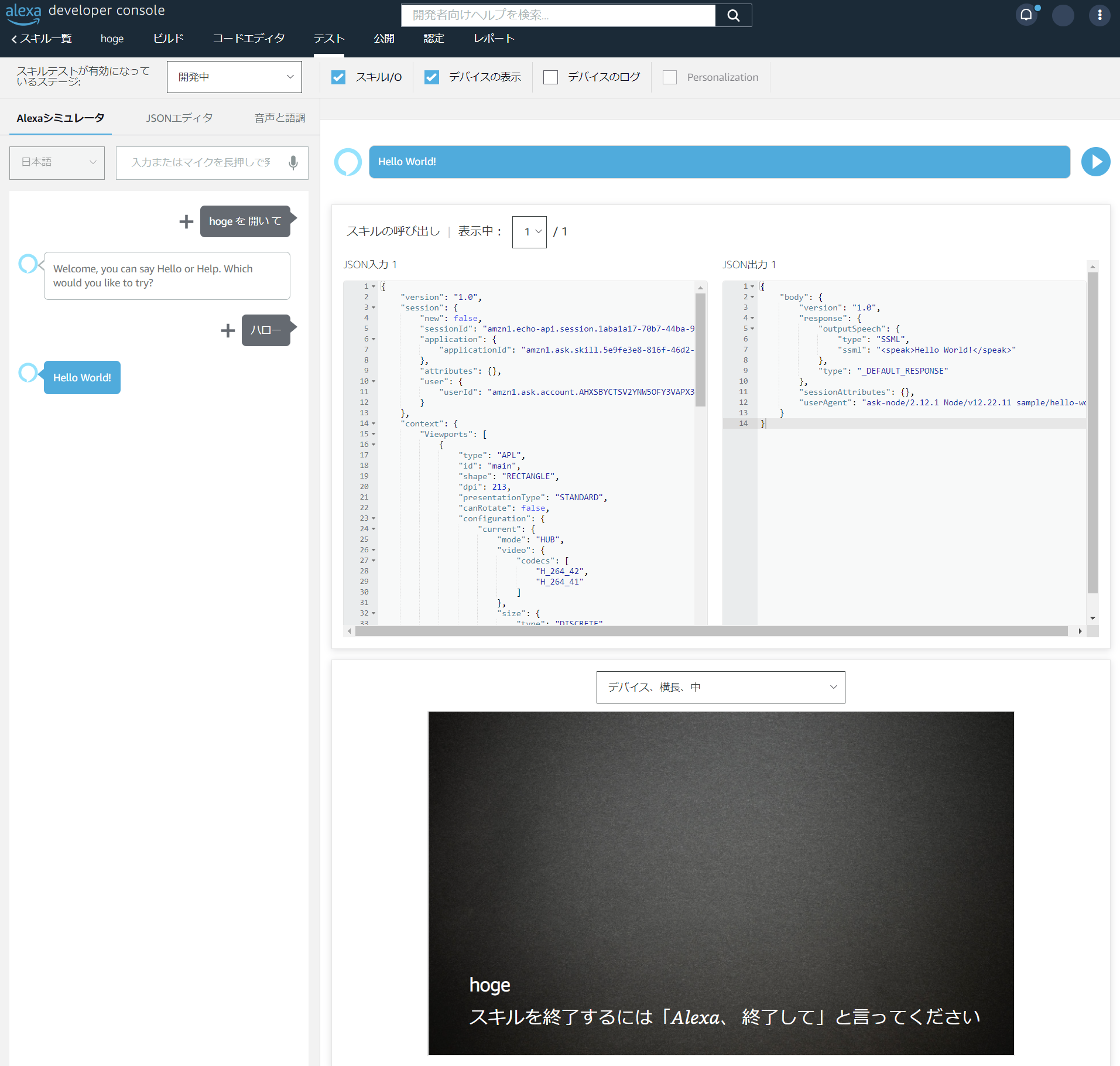Click JSON panel horizontal scrollbar thumb

[711, 631]
